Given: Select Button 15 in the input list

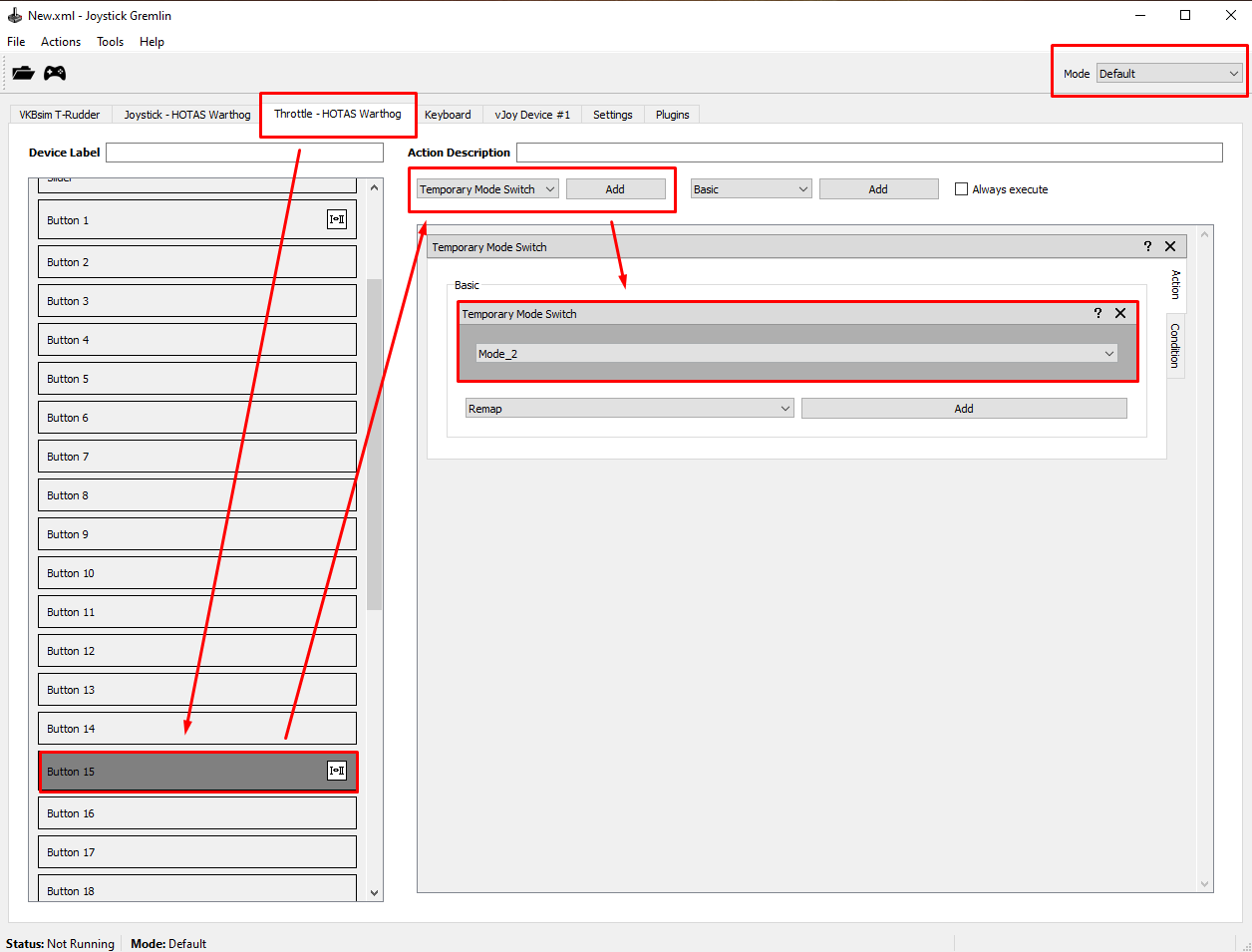Looking at the screenshot, I should (197, 772).
